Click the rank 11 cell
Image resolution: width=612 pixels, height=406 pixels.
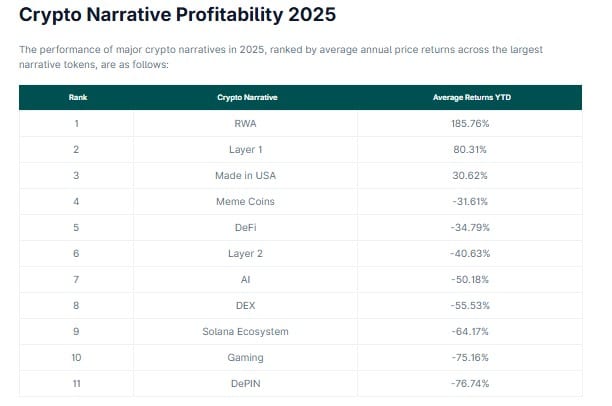76,384
